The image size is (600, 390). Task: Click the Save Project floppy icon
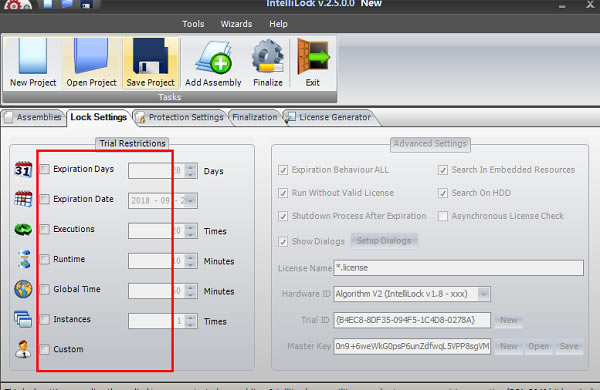pyautogui.click(x=150, y=56)
